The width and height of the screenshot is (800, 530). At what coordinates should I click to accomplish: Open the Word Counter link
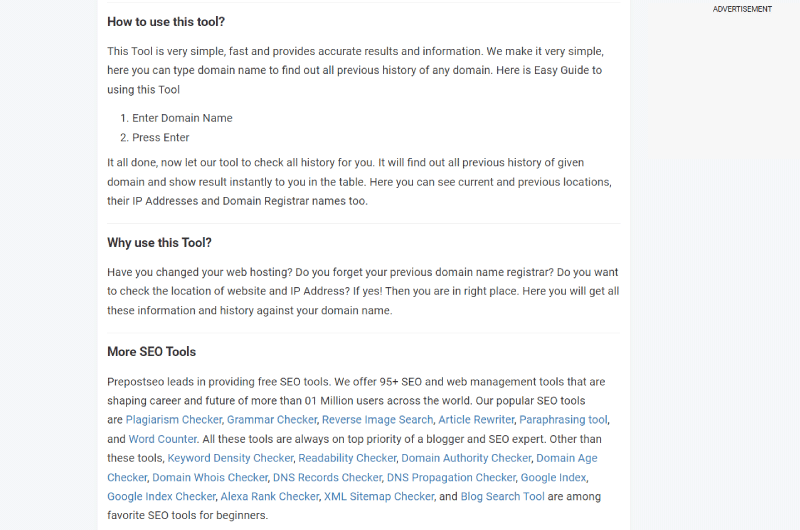[x=162, y=439]
